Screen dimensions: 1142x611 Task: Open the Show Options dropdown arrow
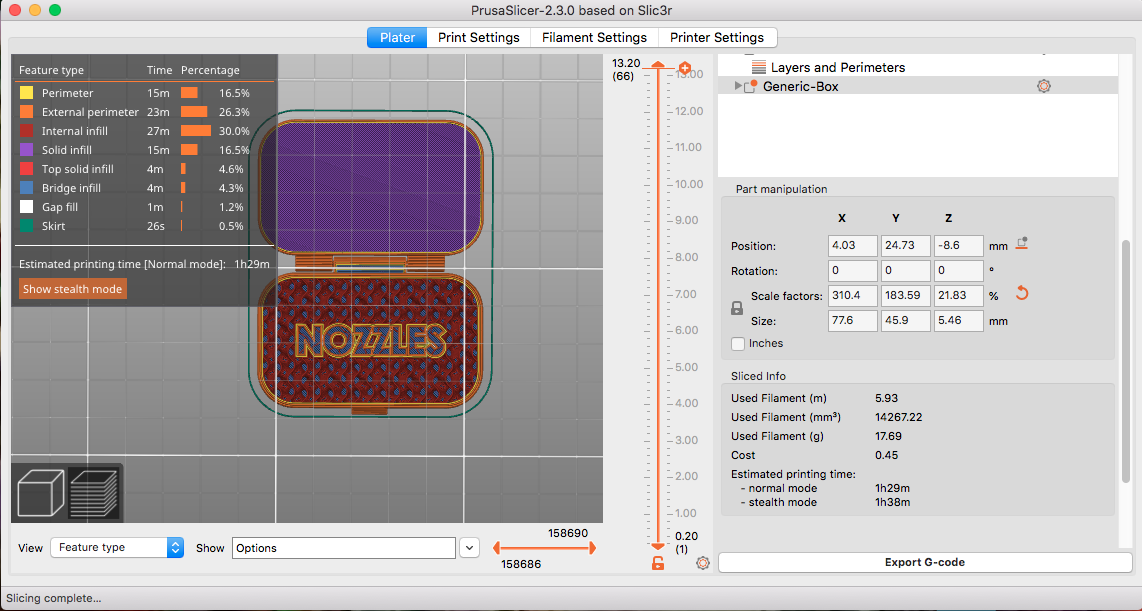[x=470, y=548]
